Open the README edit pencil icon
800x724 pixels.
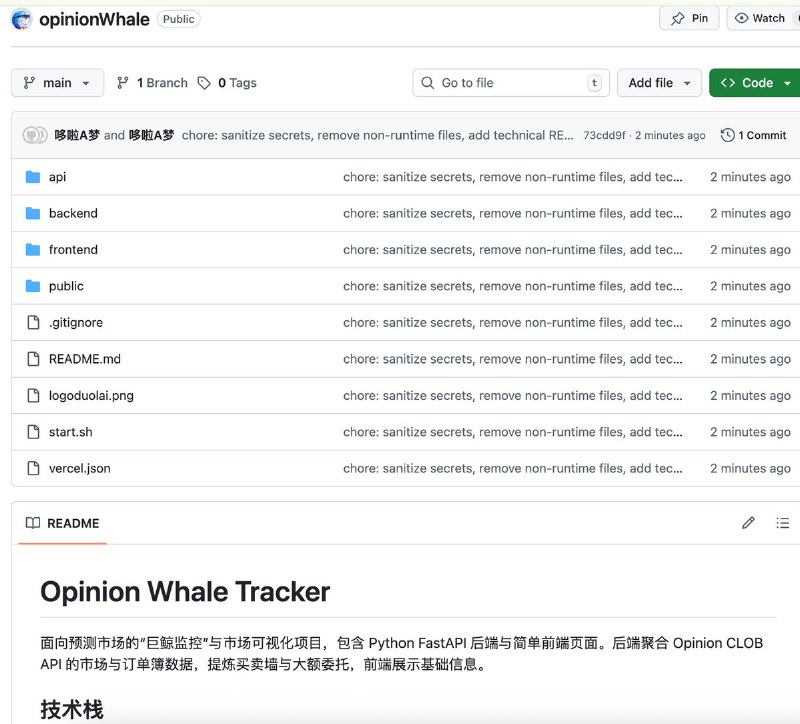[748, 522]
